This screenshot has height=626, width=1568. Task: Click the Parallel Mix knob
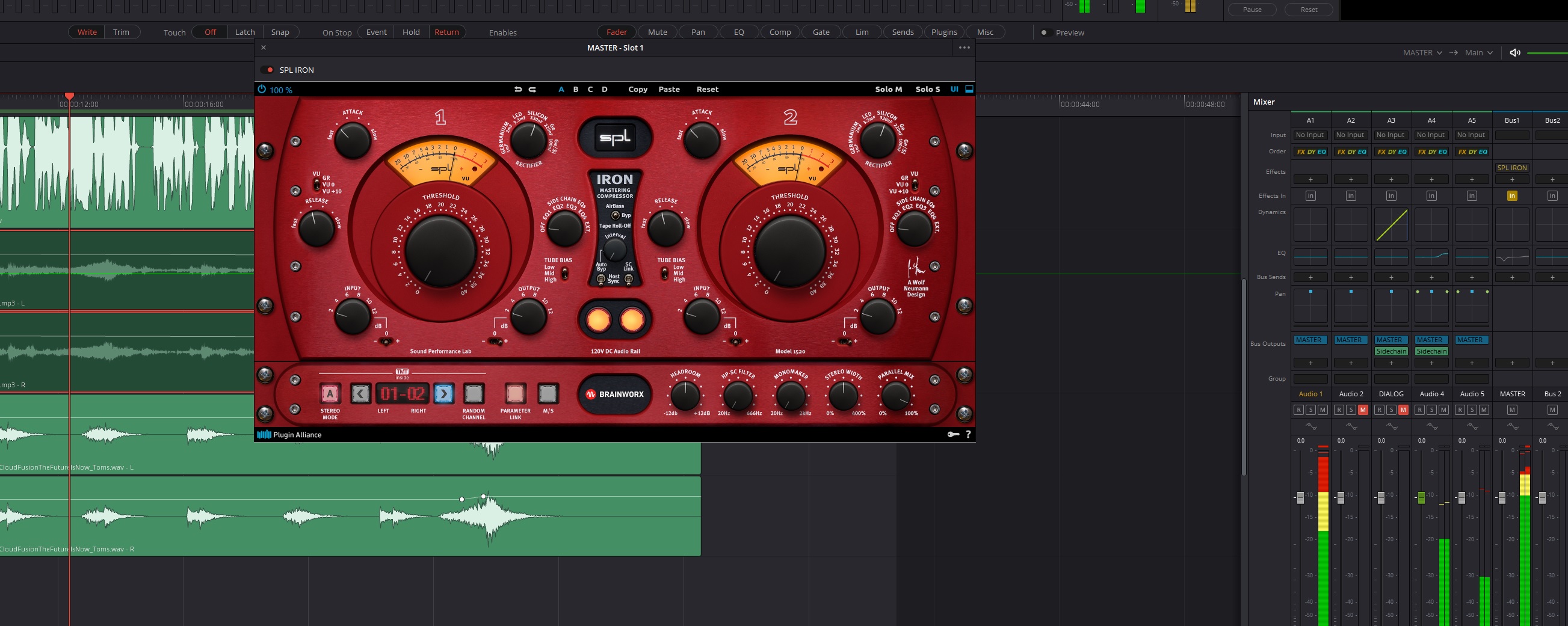[x=895, y=396]
